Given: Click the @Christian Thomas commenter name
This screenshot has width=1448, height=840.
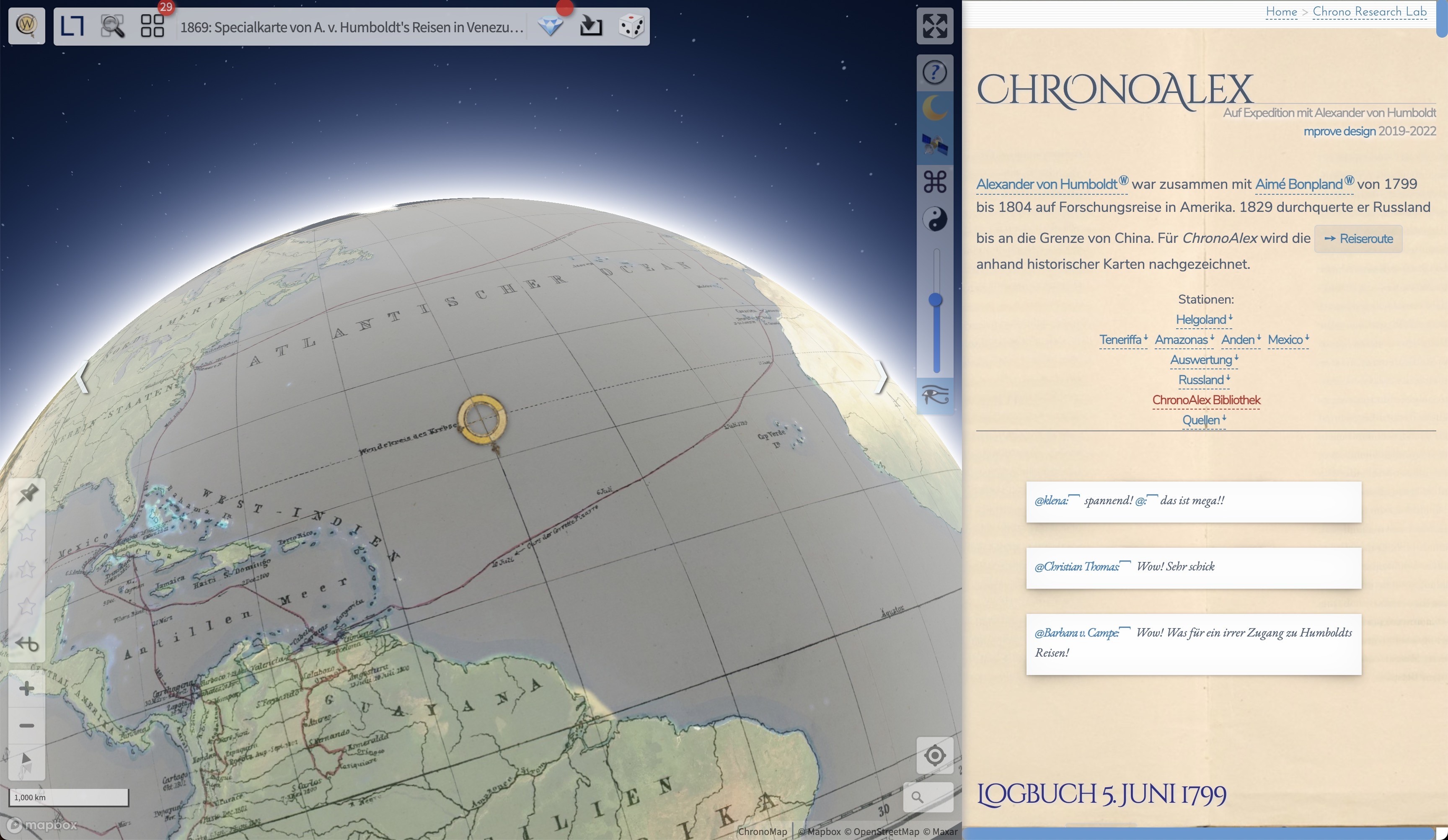Looking at the screenshot, I should coord(1077,566).
